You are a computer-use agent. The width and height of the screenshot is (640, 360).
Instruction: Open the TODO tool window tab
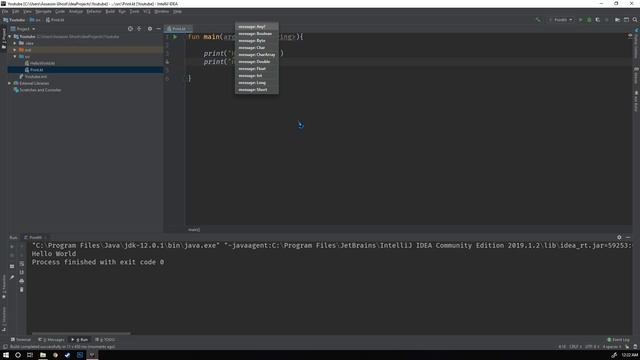pos(105,340)
